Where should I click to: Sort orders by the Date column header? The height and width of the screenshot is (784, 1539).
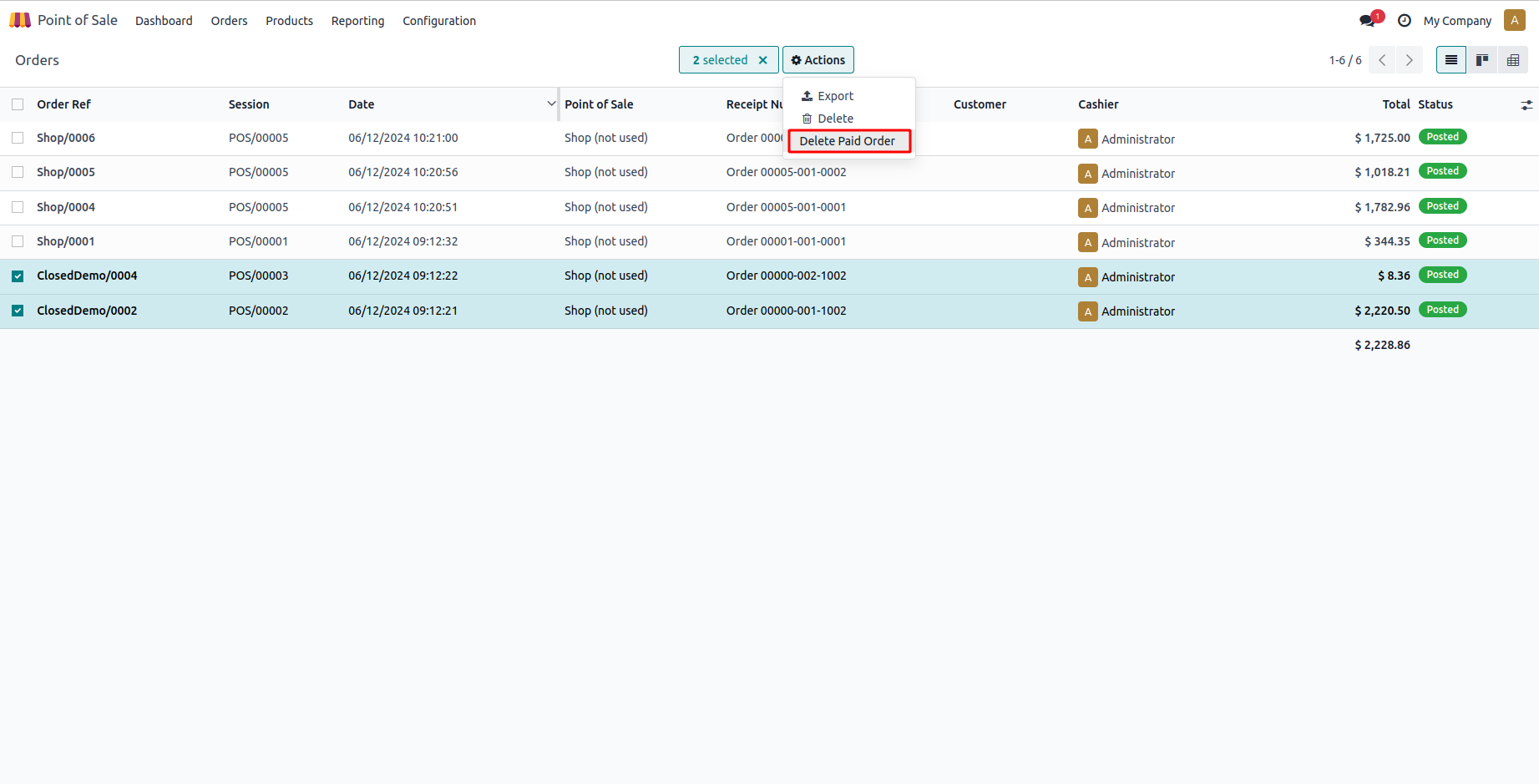tap(362, 104)
